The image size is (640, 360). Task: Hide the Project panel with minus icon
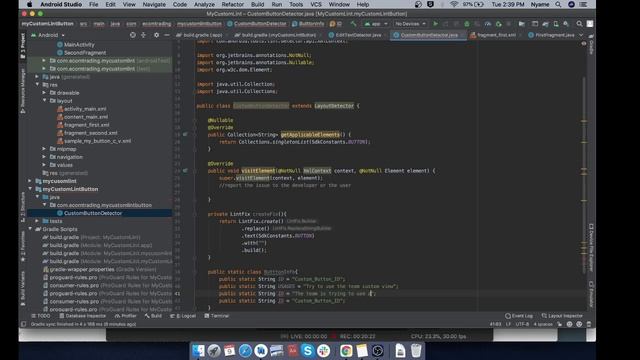pyautogui.click(x=167, y=35)
